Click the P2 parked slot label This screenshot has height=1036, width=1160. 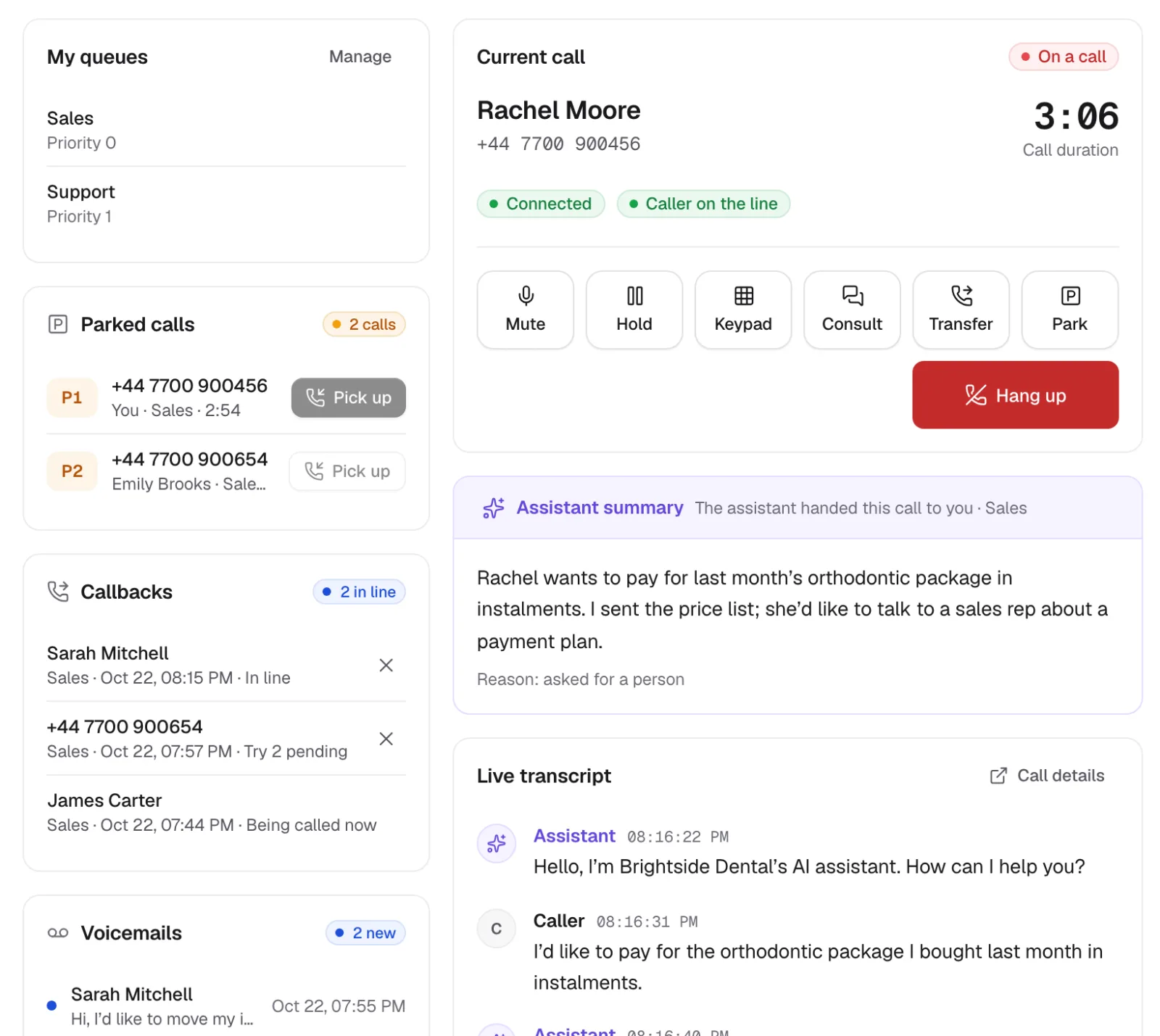pos(72,471)
